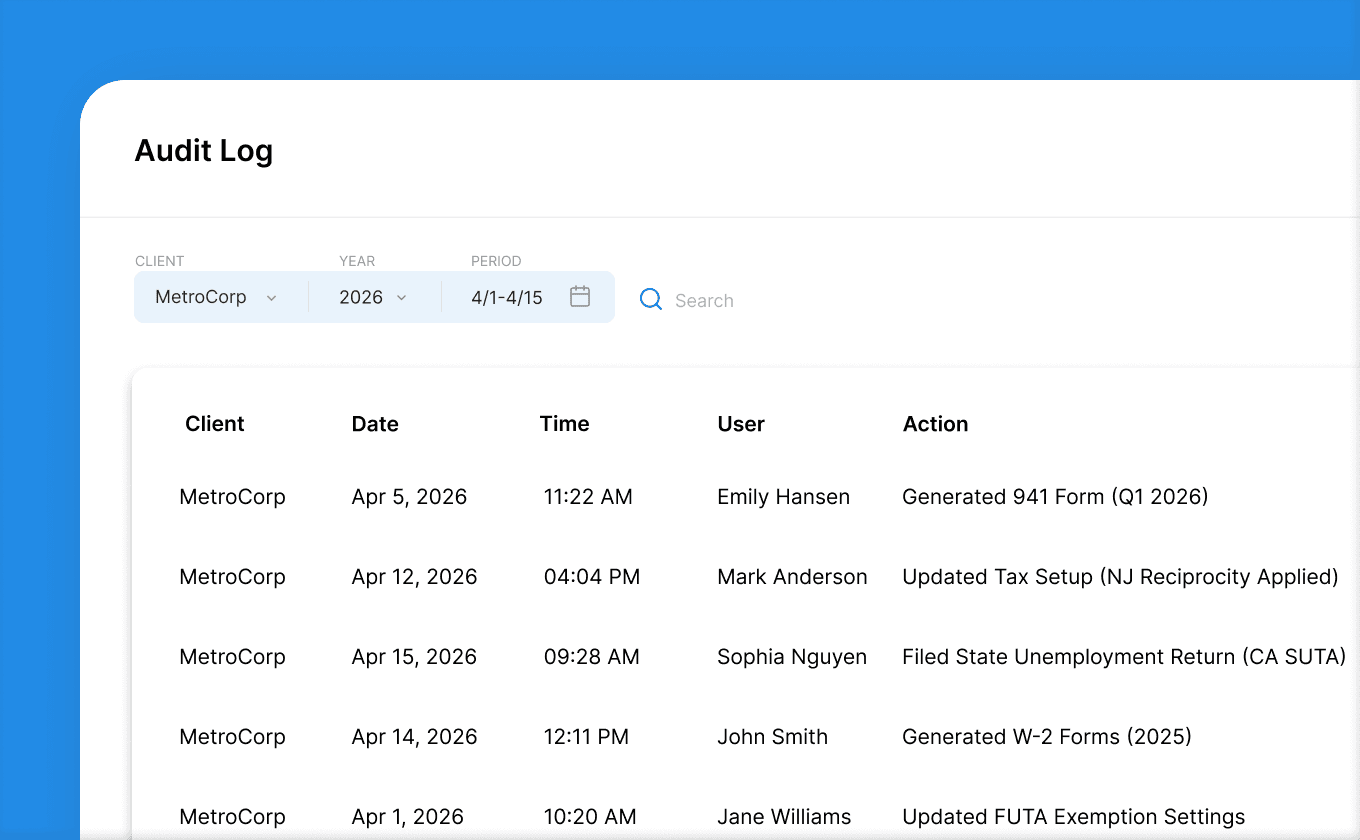Viewport: 1360px width, 840px height.
Task: Sort the table by the User column
Action: (x=740, y=424)
